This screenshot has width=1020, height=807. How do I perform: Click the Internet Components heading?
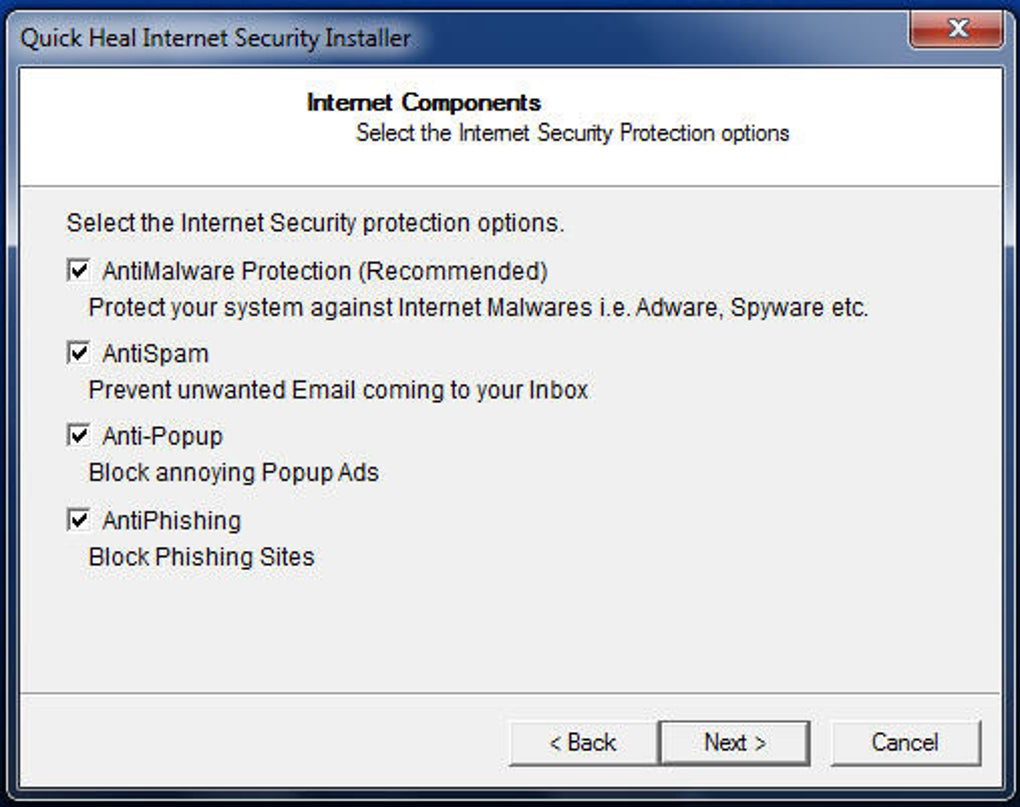tap(423, 103)
